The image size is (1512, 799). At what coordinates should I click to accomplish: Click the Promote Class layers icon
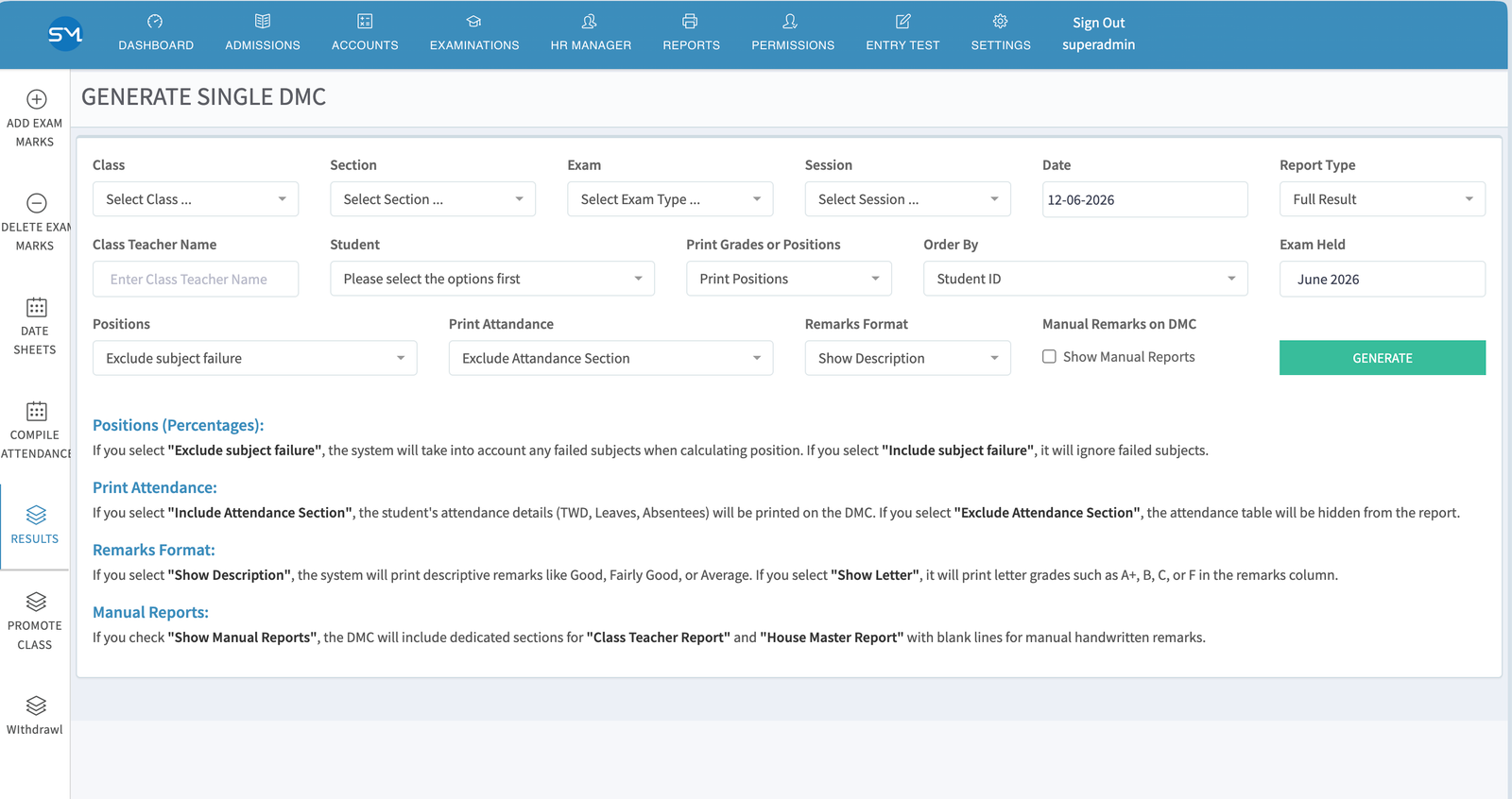coord(36,602)
